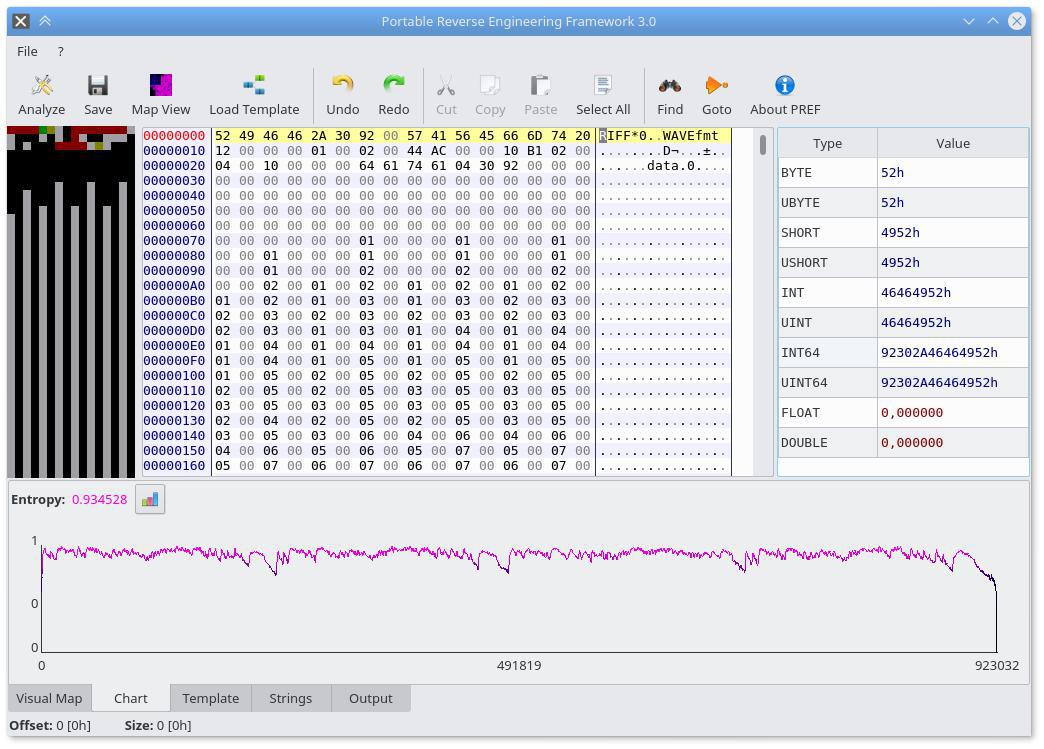Open the Strings tab
The height and width of the screenshot is (749, 1044).
pyautogui.click(x=290, y=698)
